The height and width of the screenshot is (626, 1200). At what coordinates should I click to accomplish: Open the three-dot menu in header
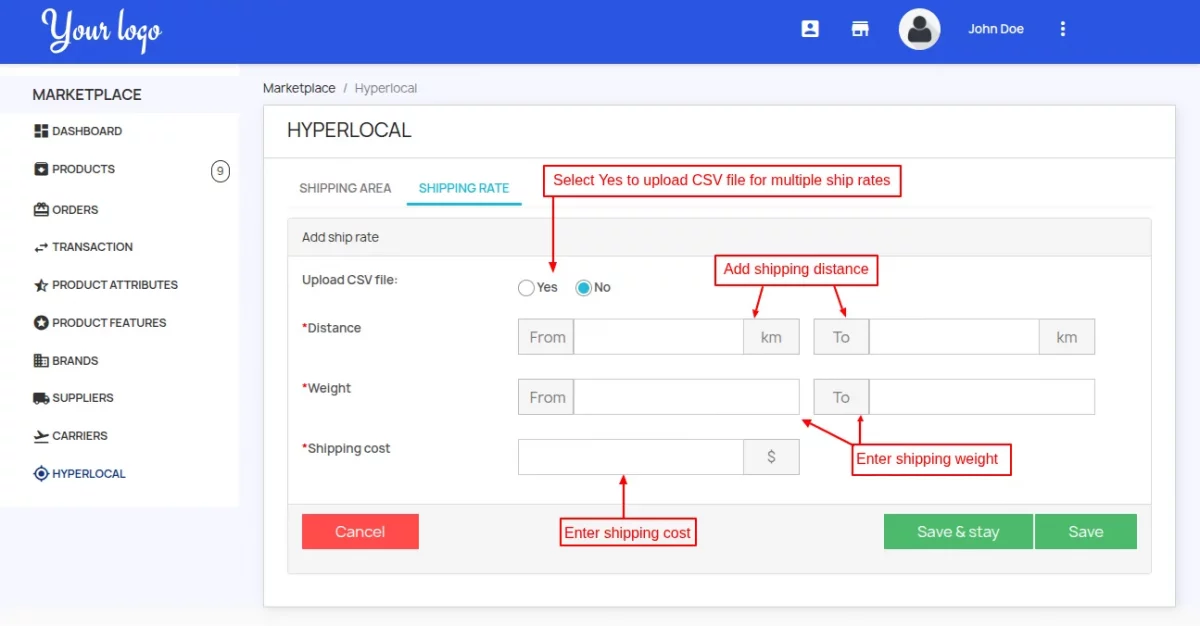[x=1063, y=29]
